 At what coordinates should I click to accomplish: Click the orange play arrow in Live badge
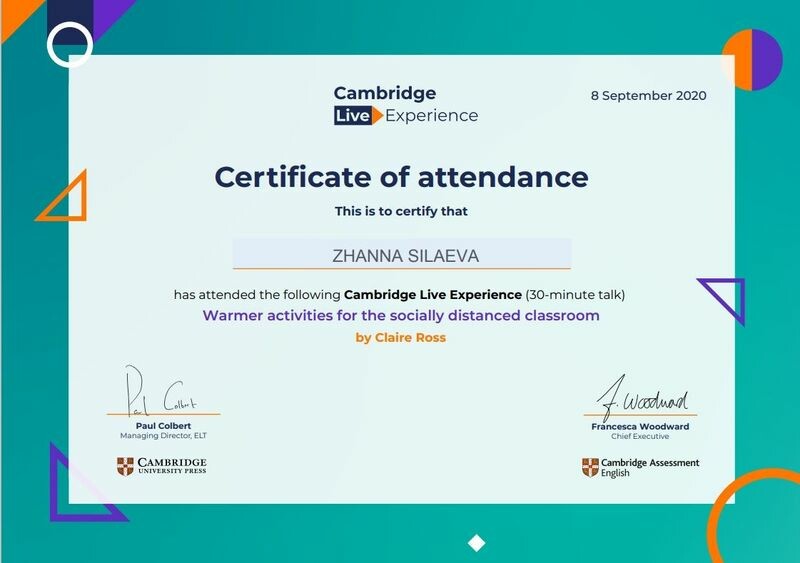pos(376,116)
